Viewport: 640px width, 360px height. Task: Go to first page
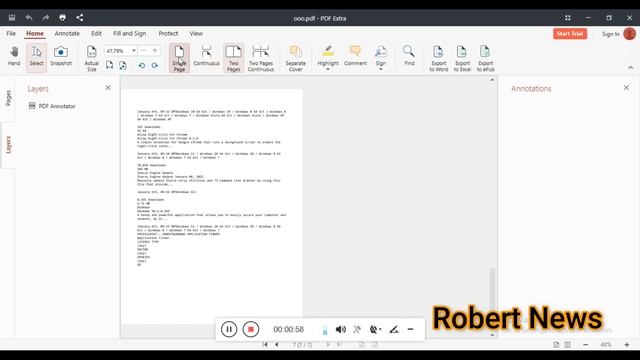[x=265, y=344]
